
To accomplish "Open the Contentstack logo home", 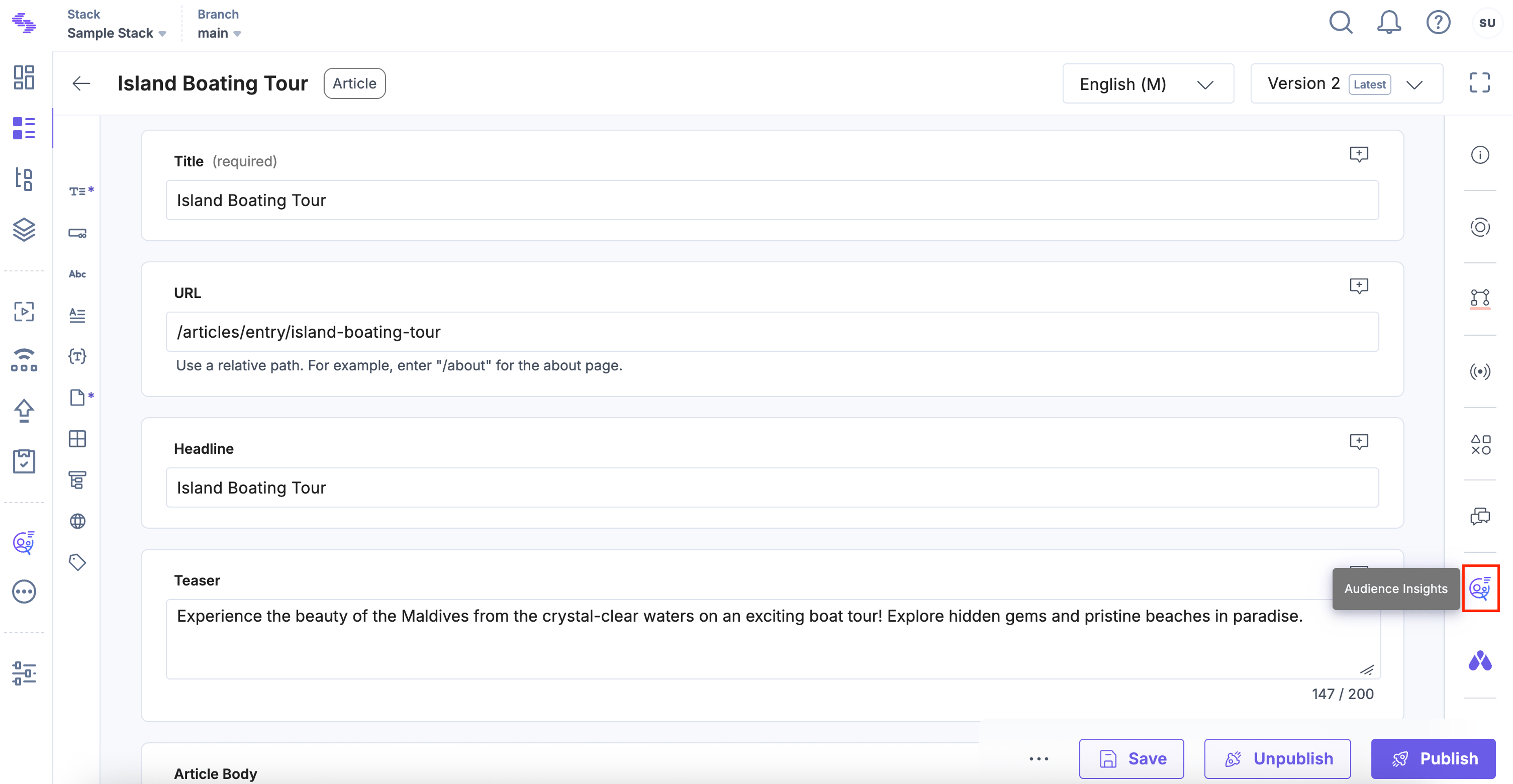I will point(24,24).
